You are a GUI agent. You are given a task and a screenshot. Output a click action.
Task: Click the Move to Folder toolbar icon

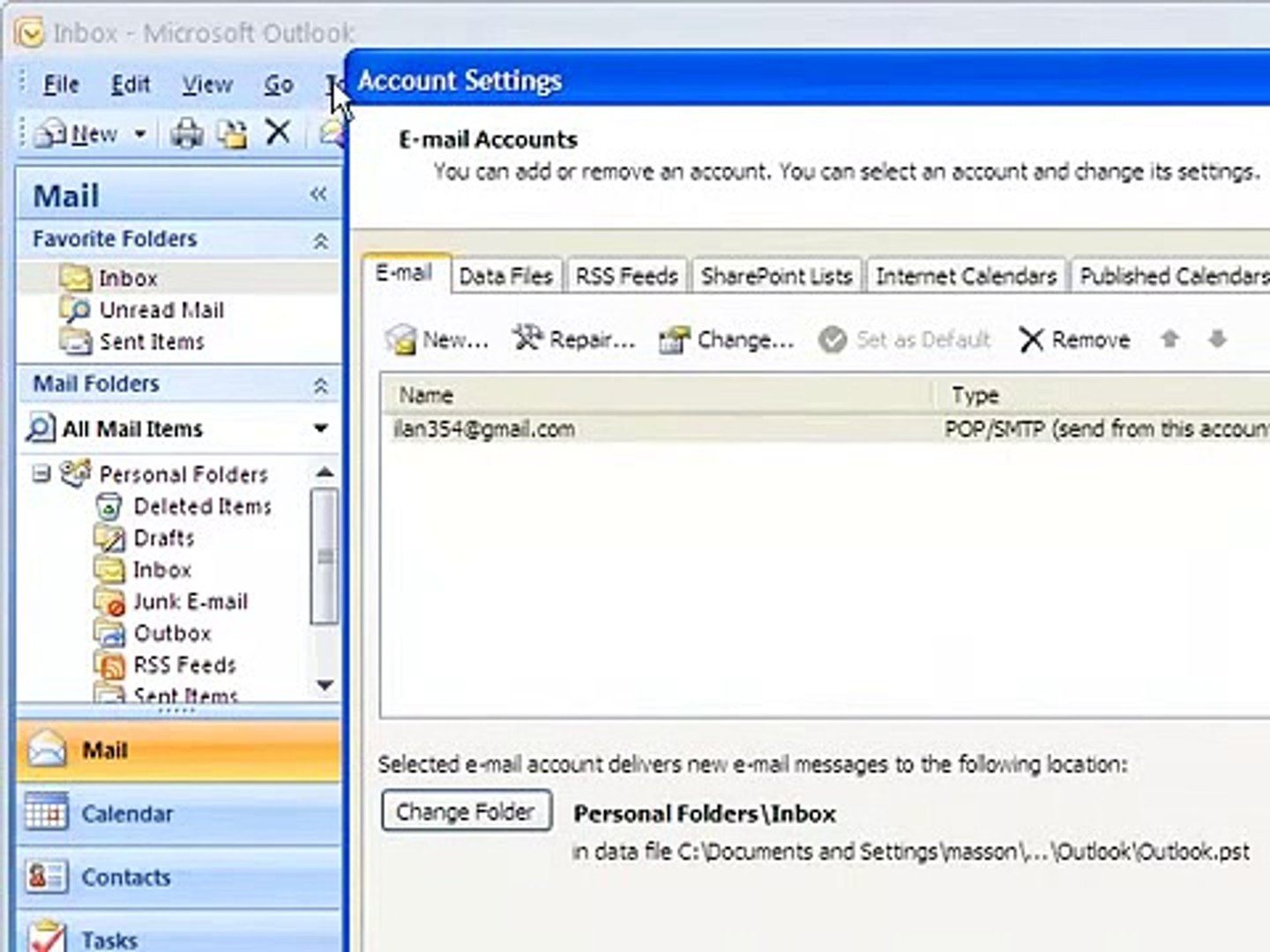point(232,134)
